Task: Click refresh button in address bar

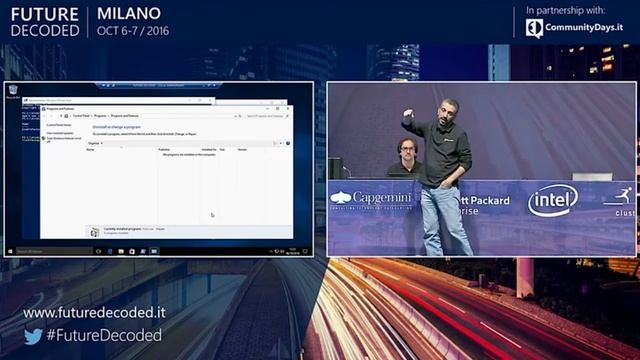Action: [x=240, y=116]
